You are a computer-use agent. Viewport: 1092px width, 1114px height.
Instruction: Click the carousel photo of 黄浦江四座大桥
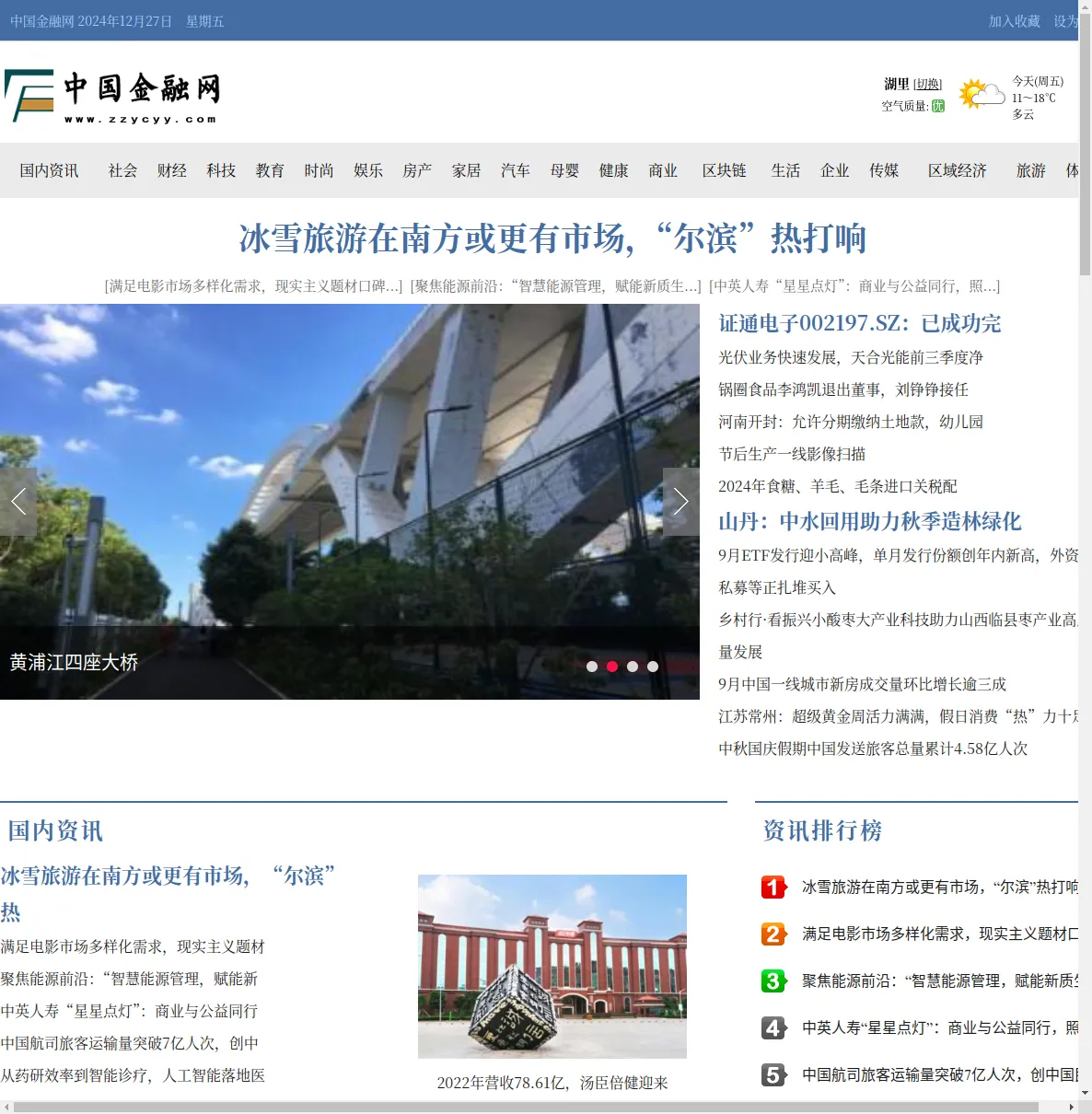coord(350,502)
